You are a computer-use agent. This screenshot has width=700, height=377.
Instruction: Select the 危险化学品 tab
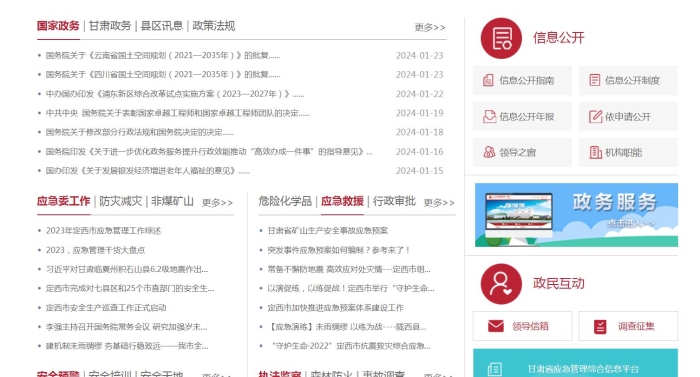(285, 201)
